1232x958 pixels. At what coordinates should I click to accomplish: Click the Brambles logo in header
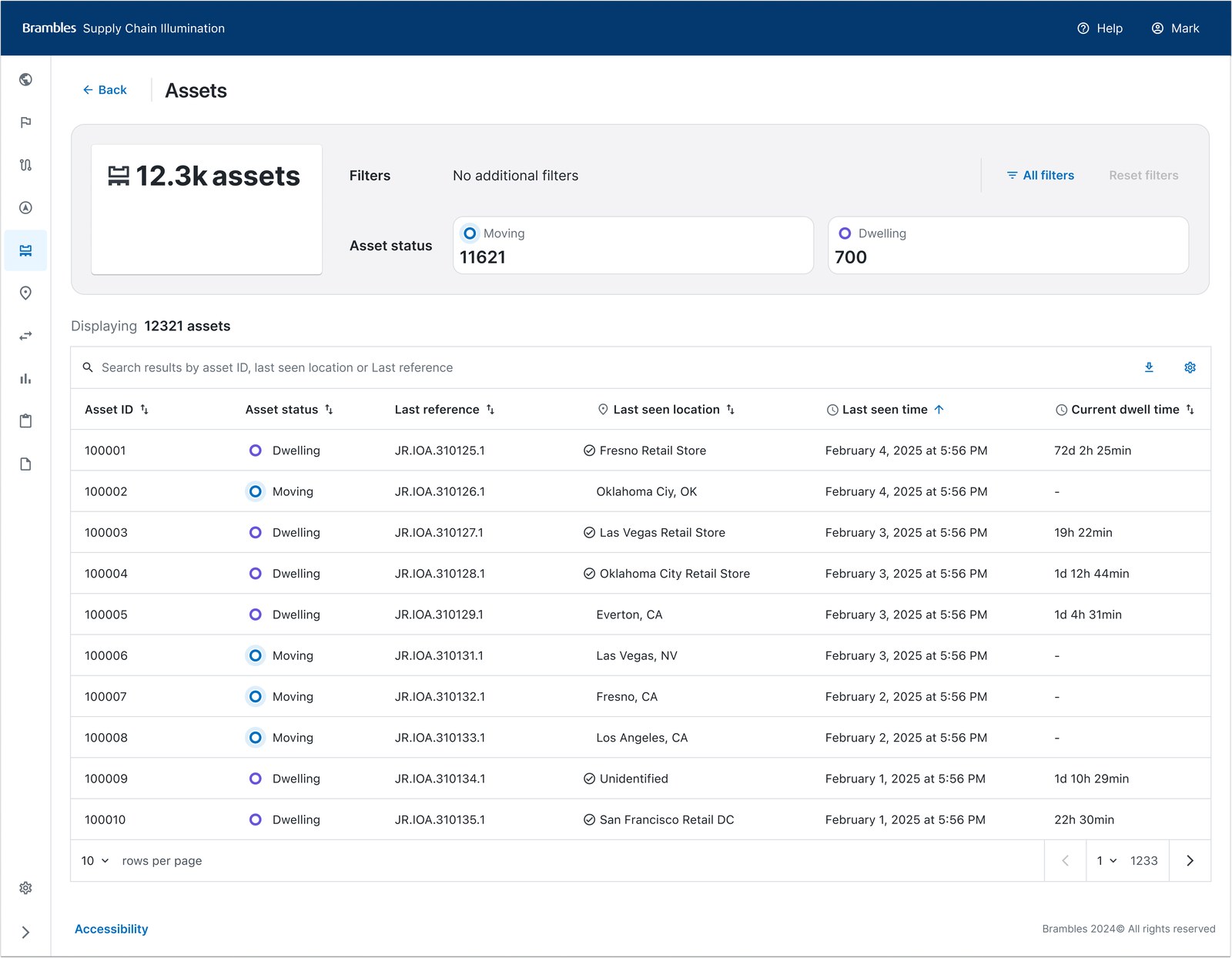click(x=49, y=28)
